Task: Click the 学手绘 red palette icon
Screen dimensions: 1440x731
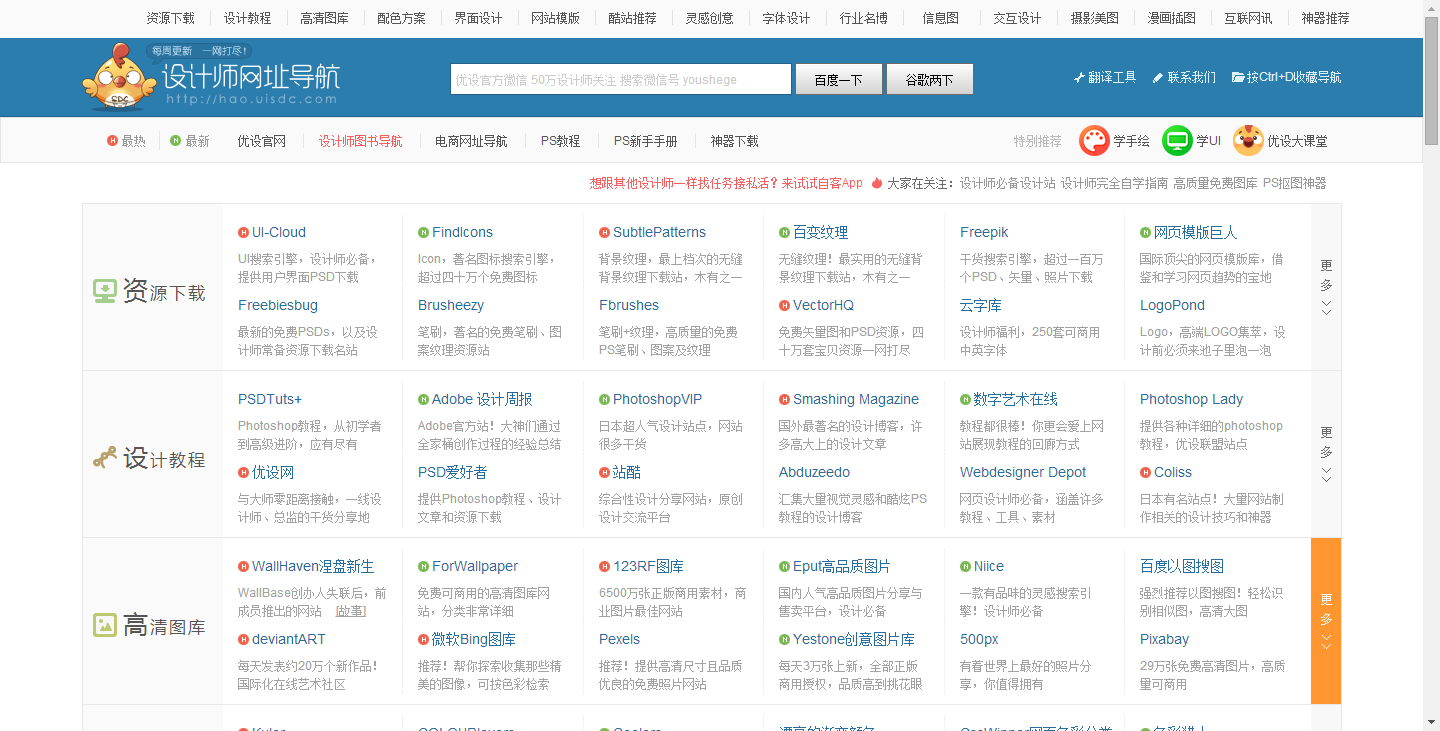Action: [1093, 140]
